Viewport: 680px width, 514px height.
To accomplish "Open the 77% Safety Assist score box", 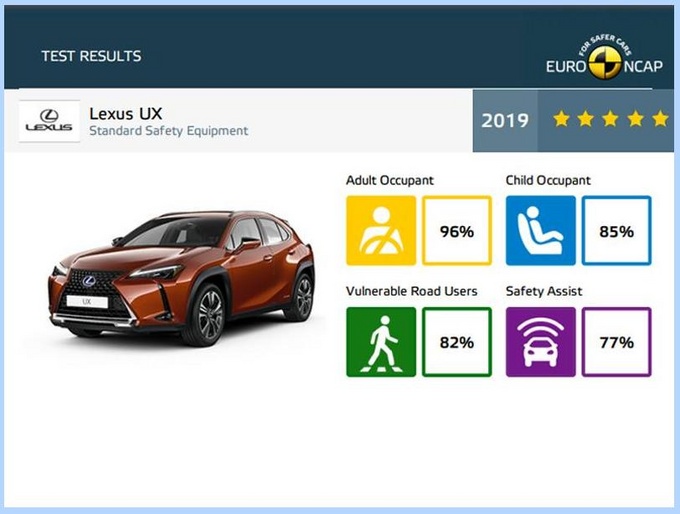I will [616, 342].
